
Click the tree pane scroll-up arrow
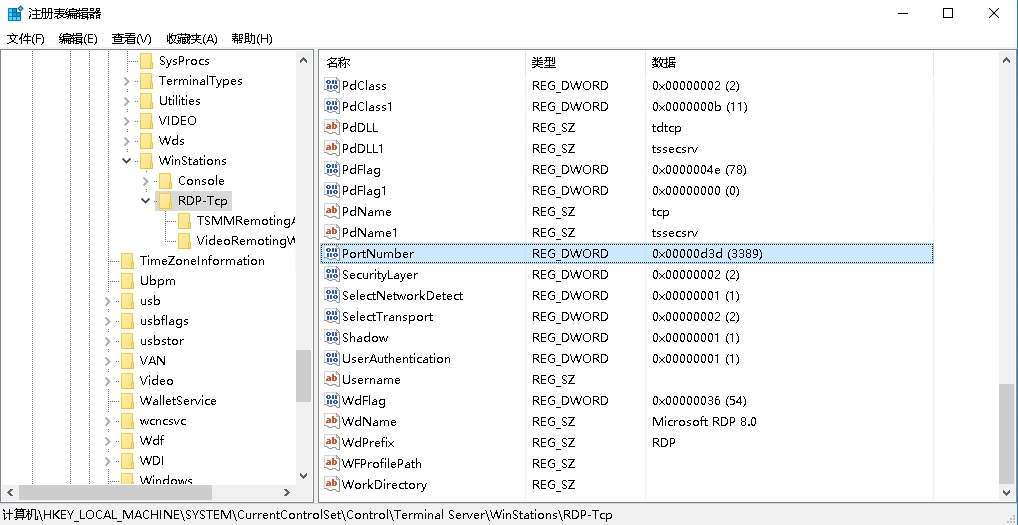point(303,60)
